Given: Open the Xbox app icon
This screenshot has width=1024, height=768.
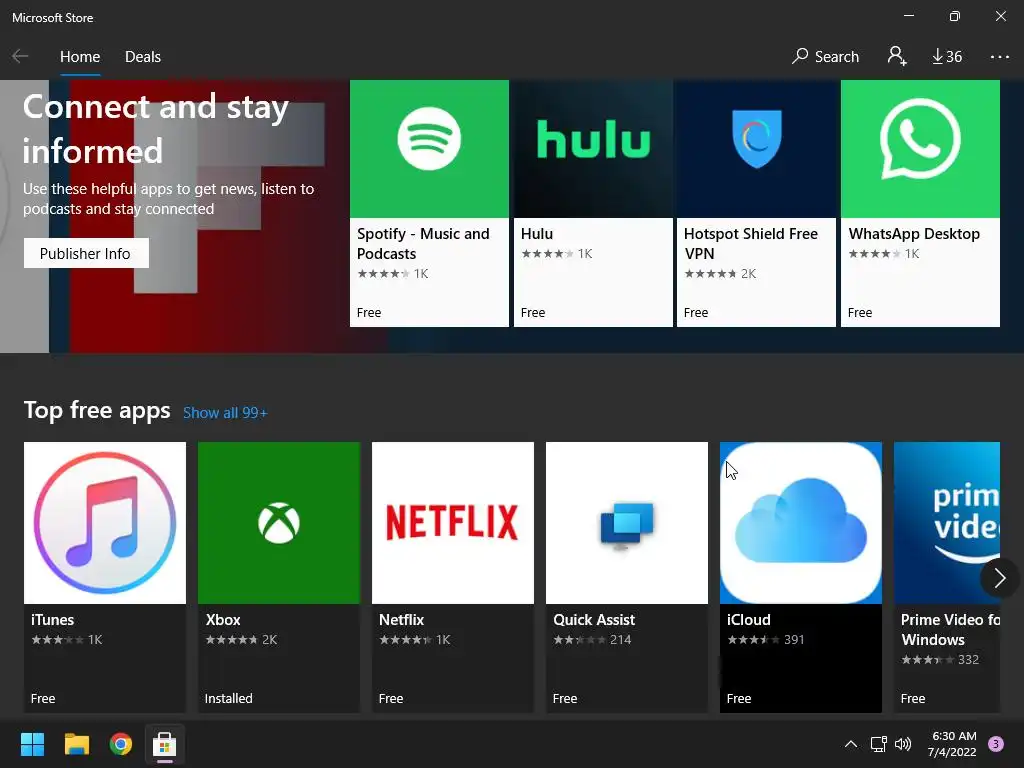Looking at the screenshot, I should pyautogui.click(x=279, y=522).
